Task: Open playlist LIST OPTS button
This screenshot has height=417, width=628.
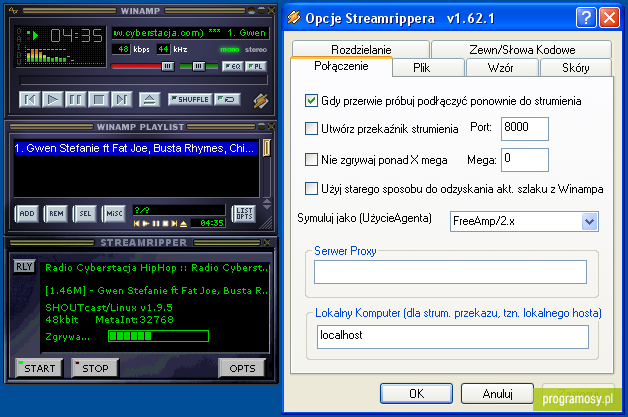Action: [244, 214]
